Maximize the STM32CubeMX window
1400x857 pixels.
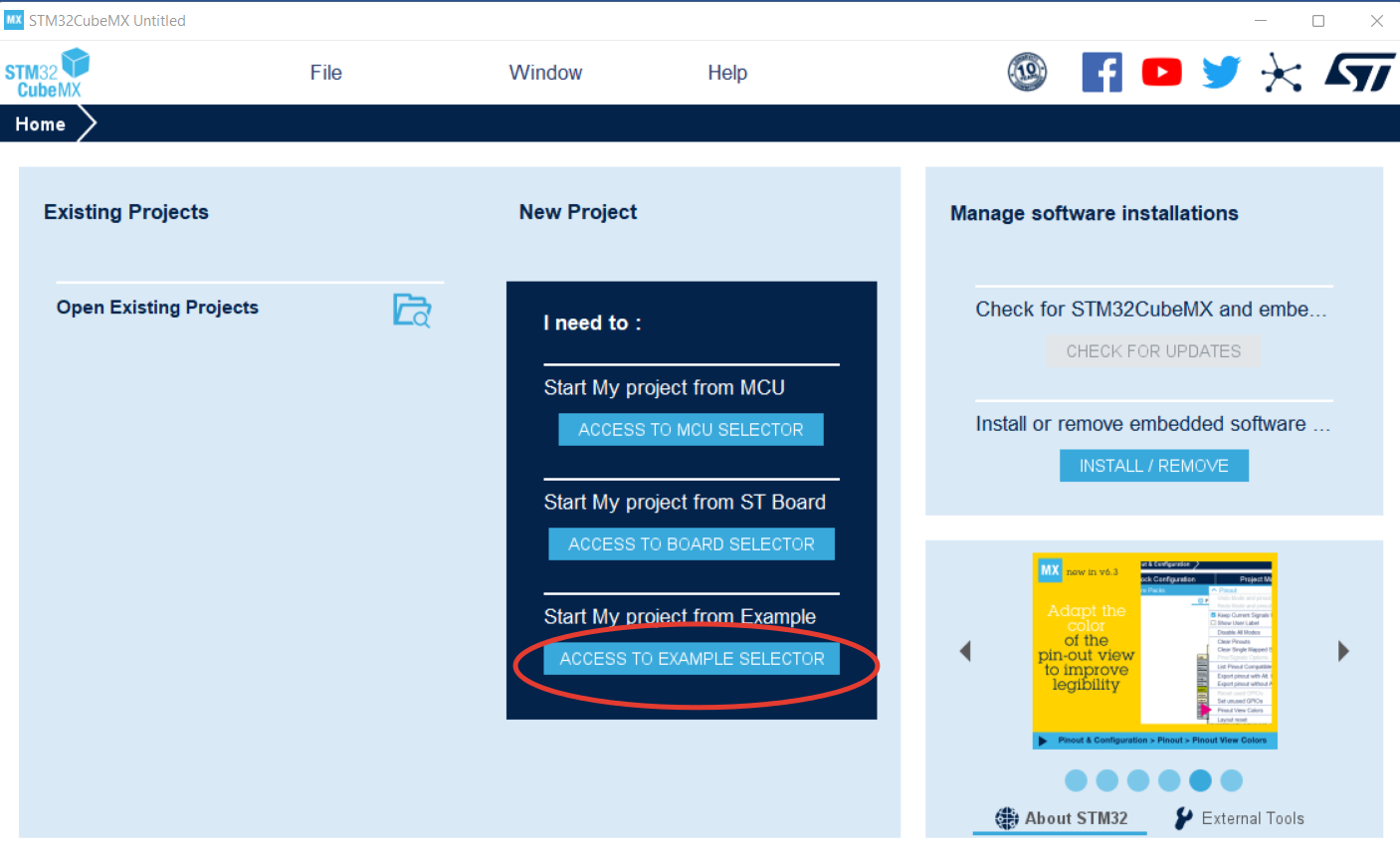[x=1318, y=20]
